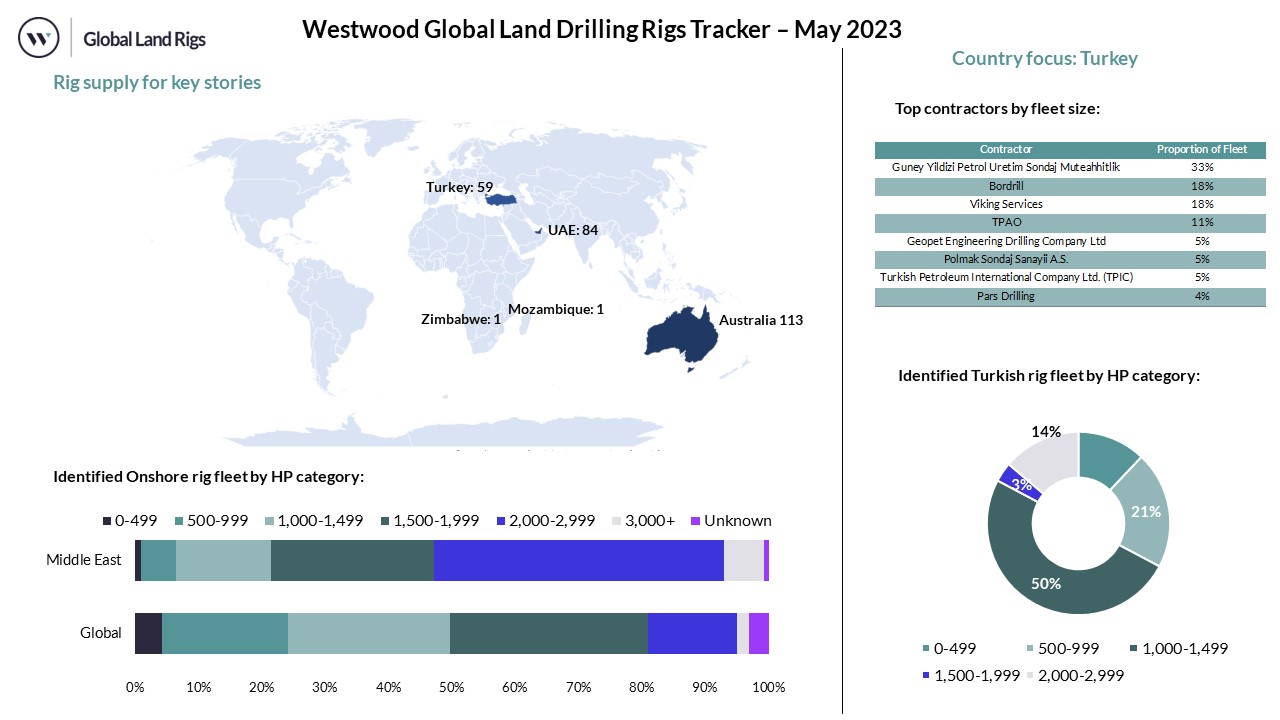The height and width of the screenshot is (720, 1280).
Task: Select the Pars Drilling table row
Action: coord(1006,296)
